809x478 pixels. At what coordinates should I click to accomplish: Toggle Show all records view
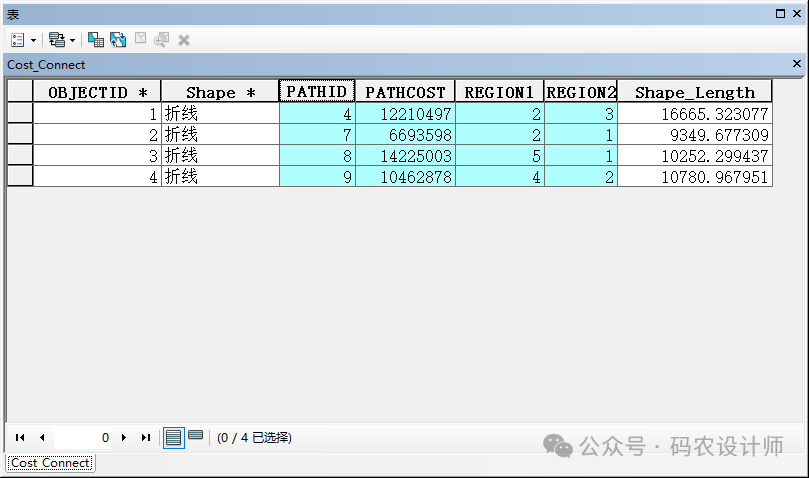tap(174, 438)
